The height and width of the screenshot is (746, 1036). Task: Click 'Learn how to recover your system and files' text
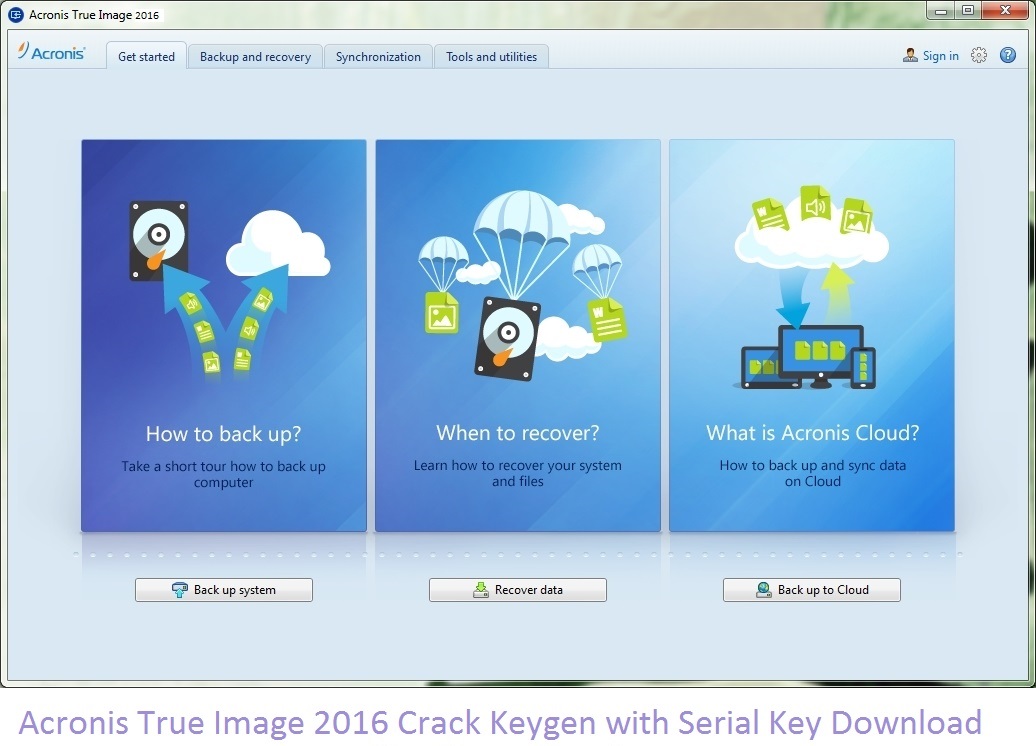(518, 473)
